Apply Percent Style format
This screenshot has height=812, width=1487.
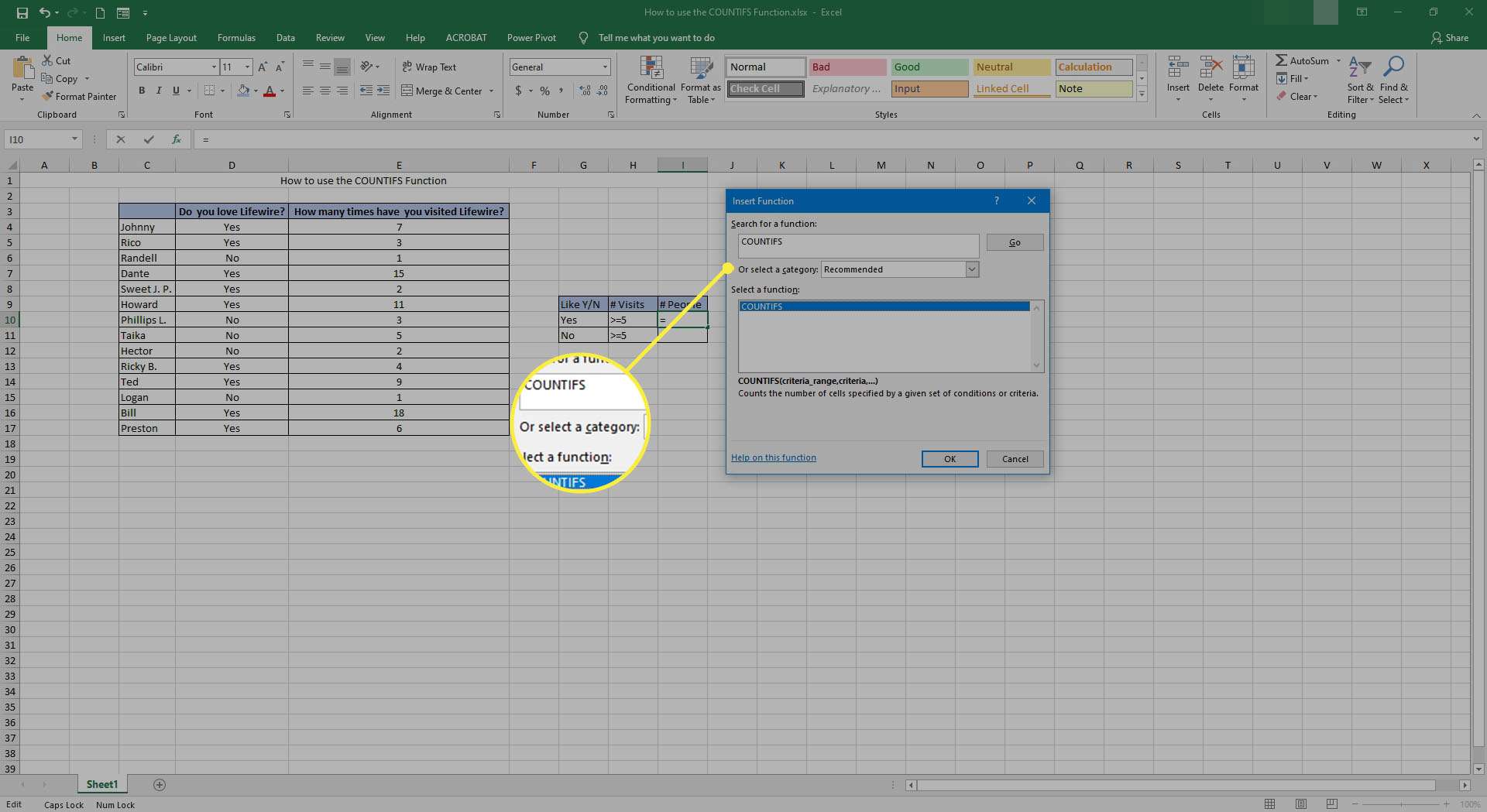(x=545, y=91)
